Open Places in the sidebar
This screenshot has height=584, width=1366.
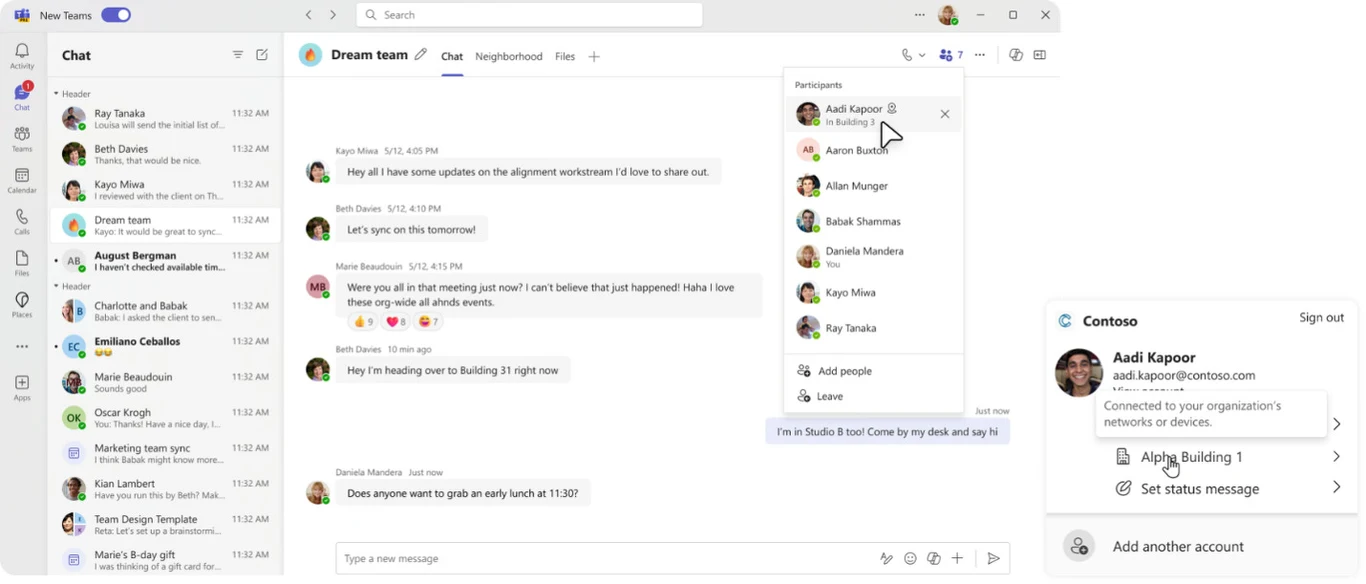[x=22, y=305]
